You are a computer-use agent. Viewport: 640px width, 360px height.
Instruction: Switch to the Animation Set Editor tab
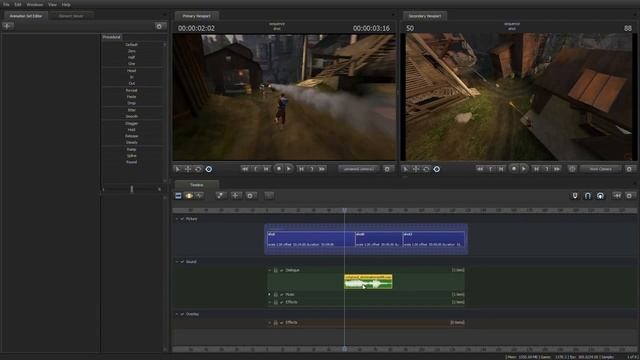pos(26,16)
